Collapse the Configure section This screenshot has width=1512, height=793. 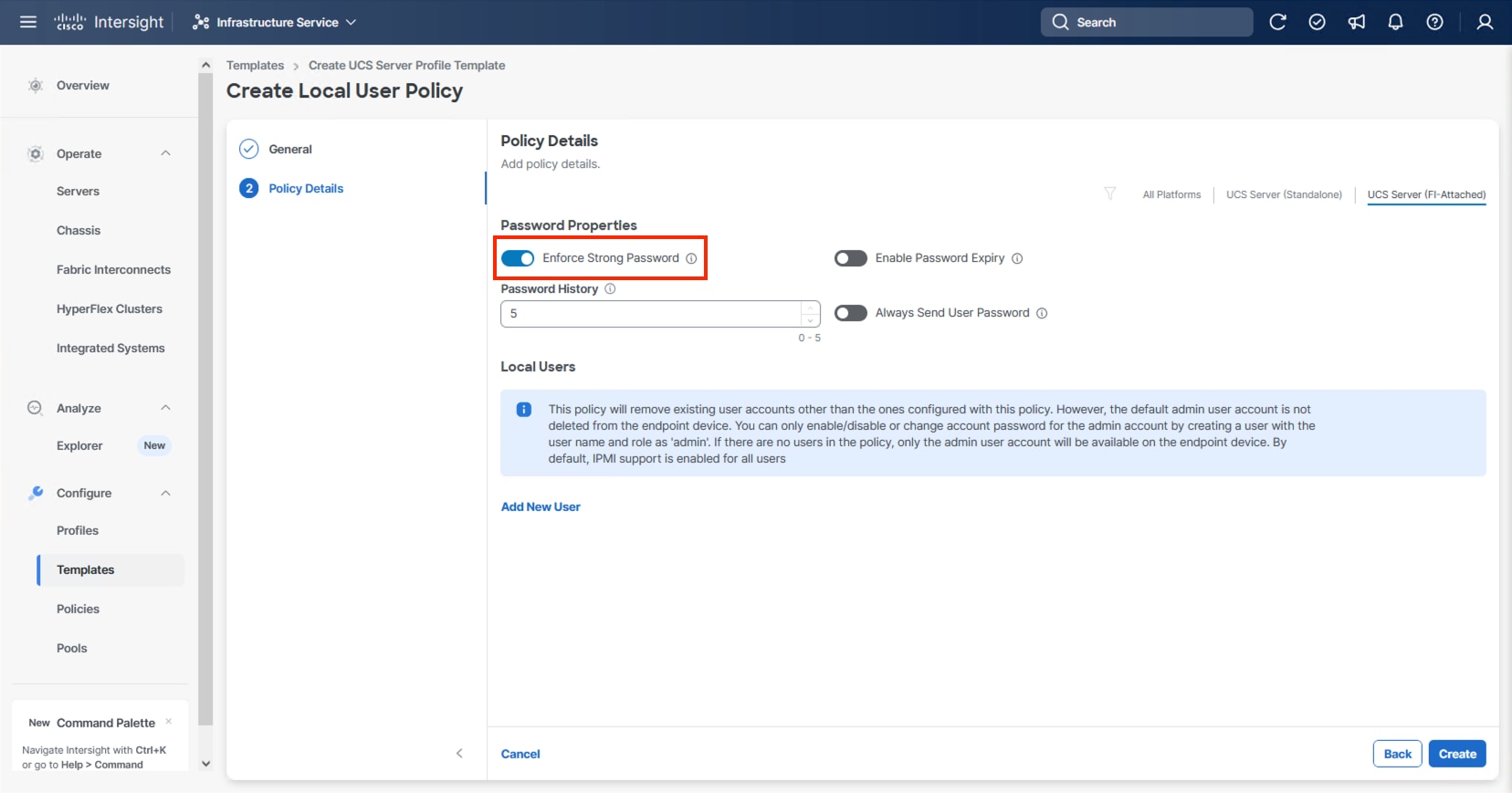tap(165, 493)
